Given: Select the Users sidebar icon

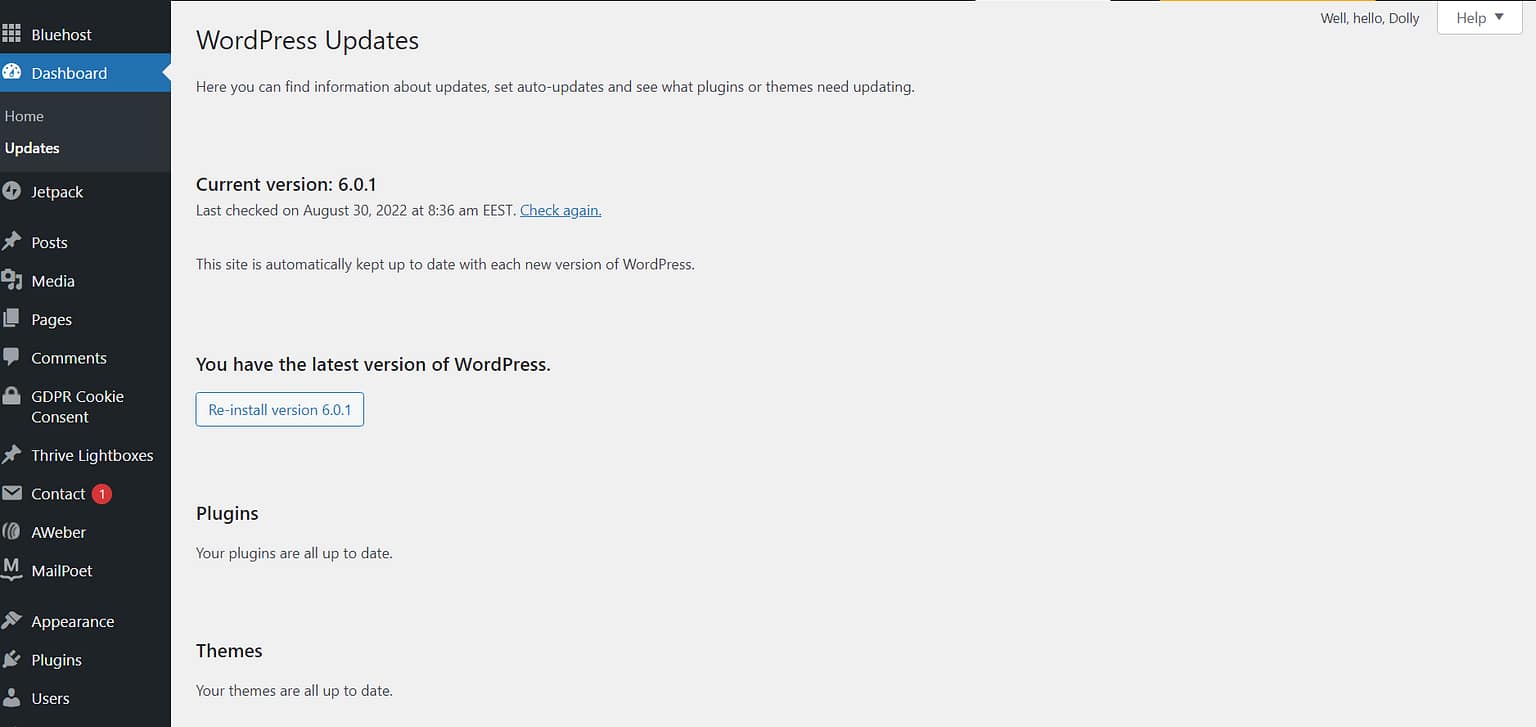Looking at the screenshot, I should [14, 698].
